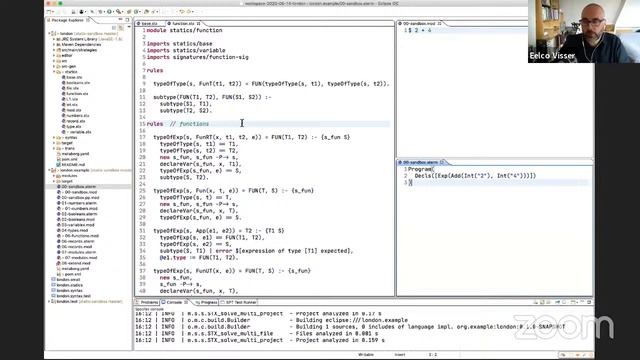Image resolution: width=640 pixels, height=360 pixels.
Task: Expand the src/main/strategies folder
Action: [54, 50]
